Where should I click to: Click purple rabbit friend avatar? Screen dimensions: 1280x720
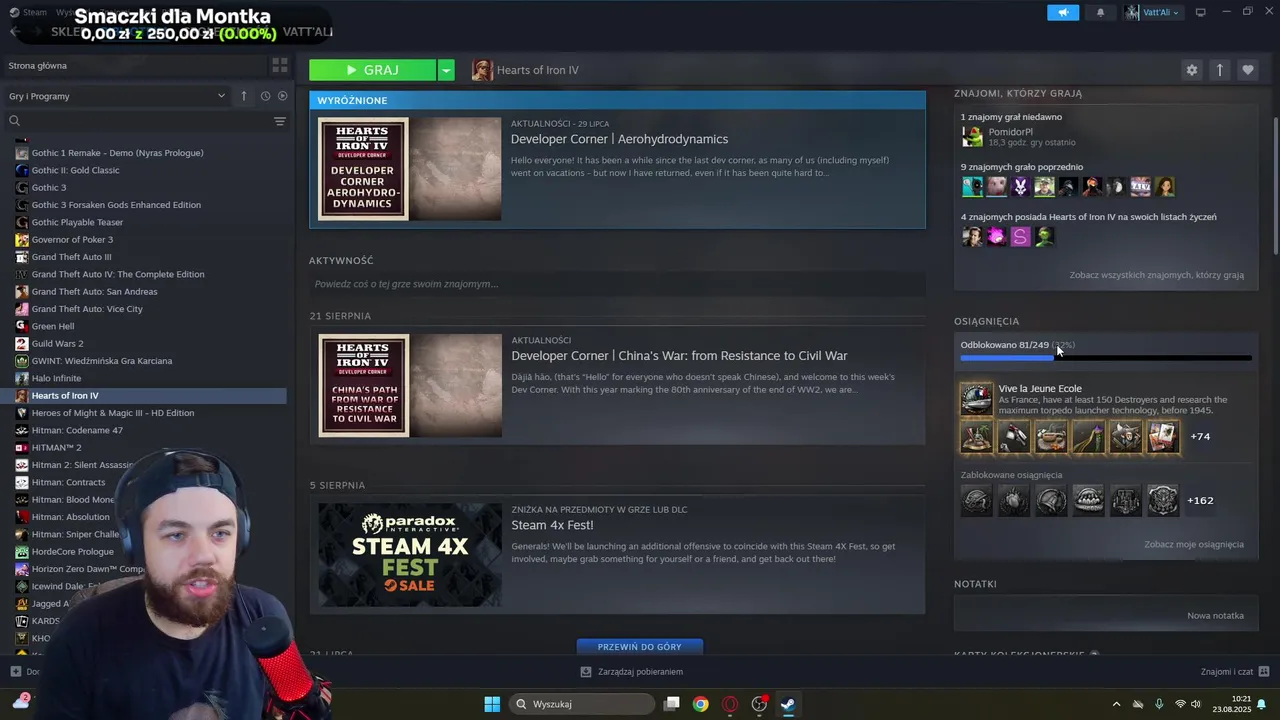[x=1020, y=187]
